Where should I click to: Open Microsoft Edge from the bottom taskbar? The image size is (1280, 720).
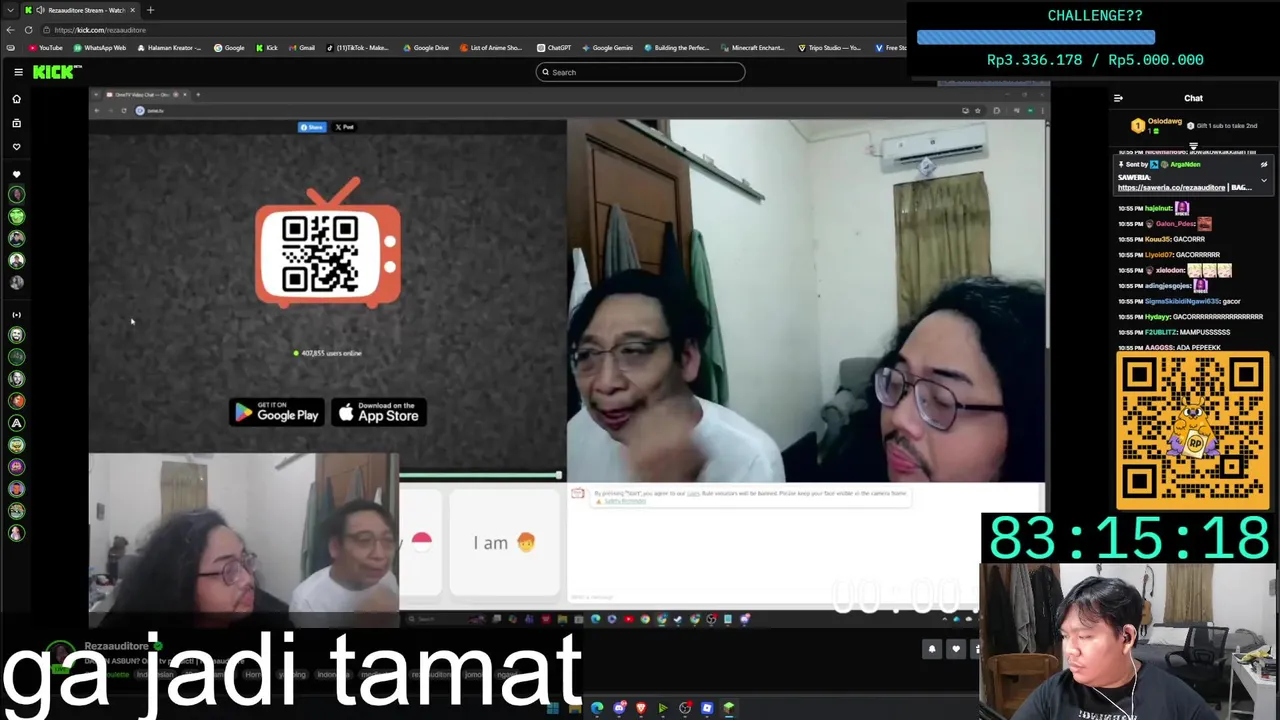(597, 709)
